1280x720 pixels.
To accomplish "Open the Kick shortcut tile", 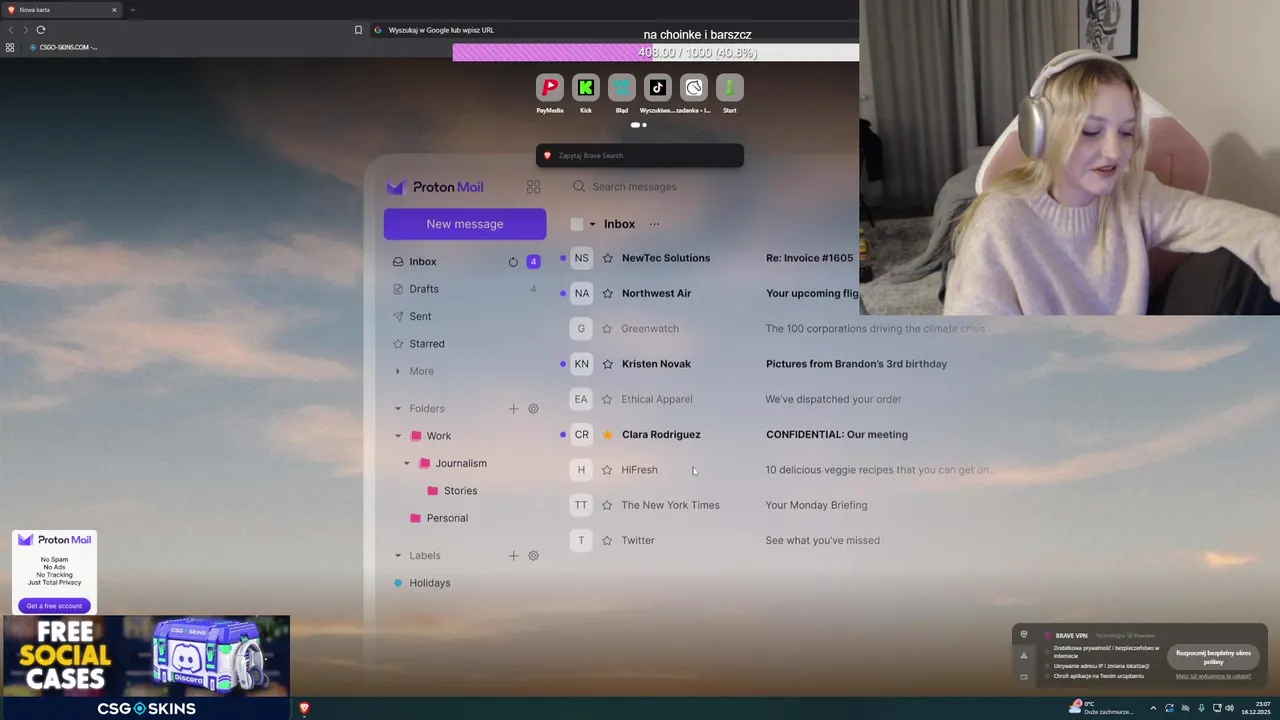I will click(x=586, y=88).
